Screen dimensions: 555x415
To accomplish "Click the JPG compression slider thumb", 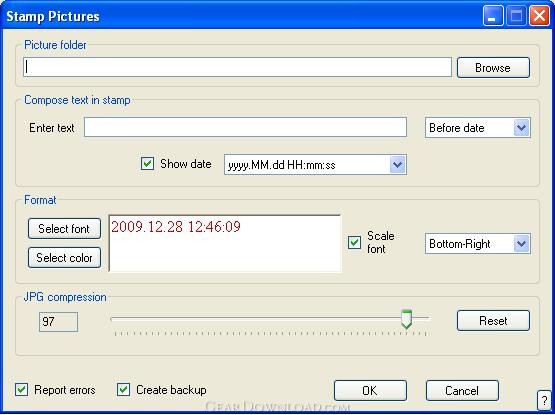I will (406, 319).
